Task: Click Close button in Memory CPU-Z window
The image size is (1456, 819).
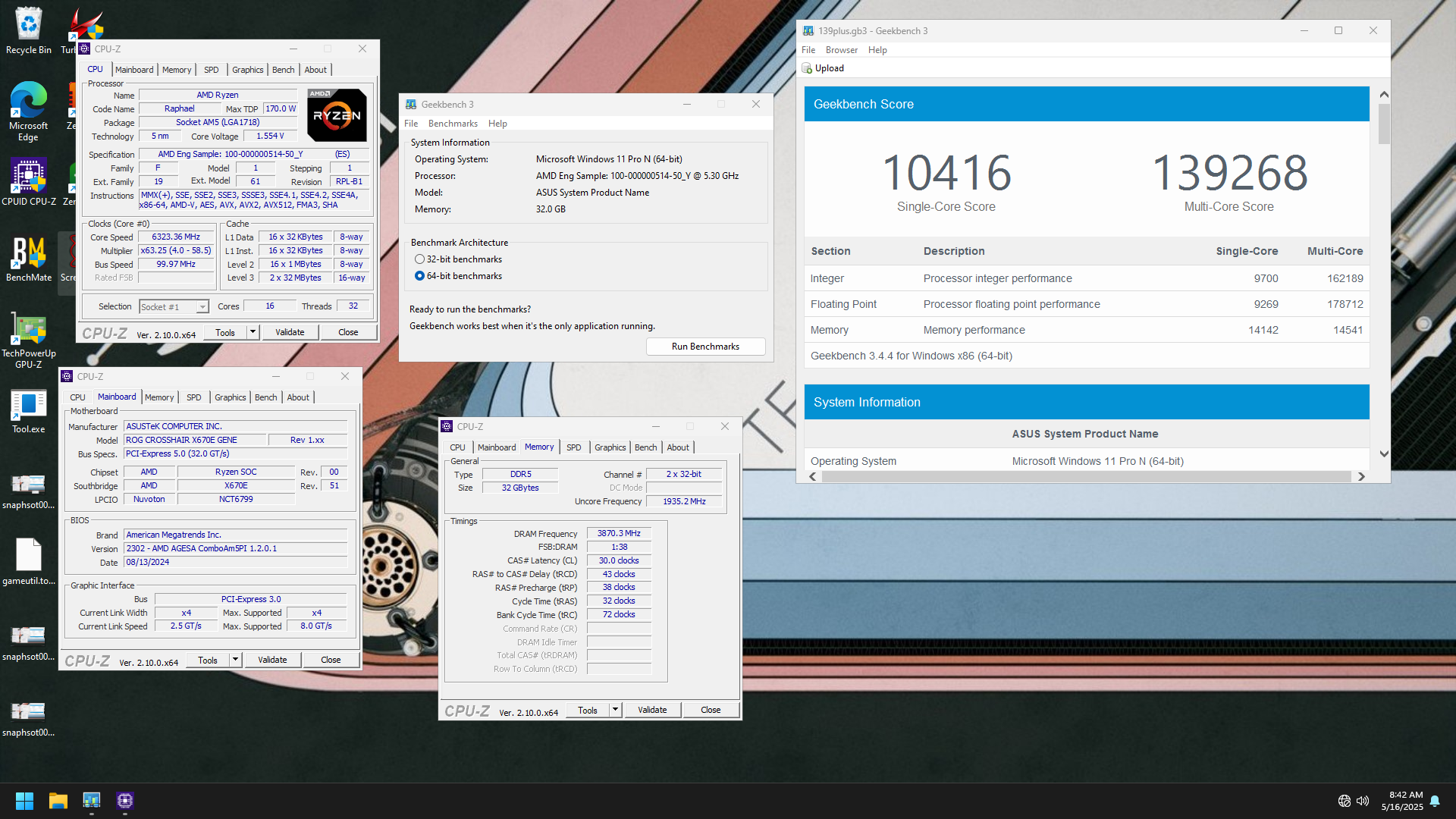Action: click(x=711, y=711)
